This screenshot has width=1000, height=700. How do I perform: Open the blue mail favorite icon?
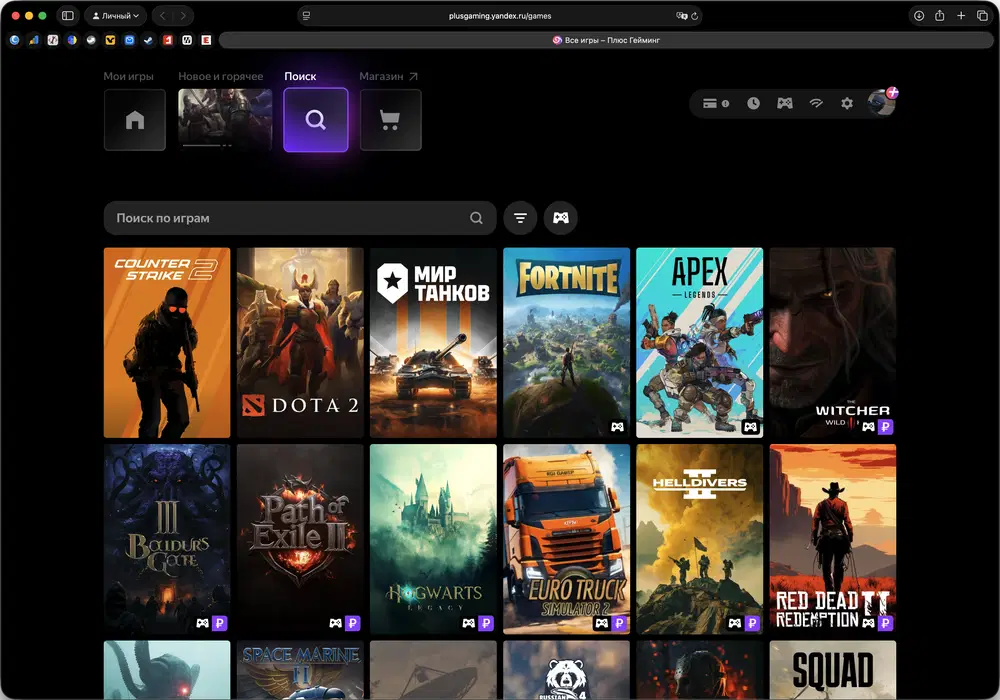tap(129, 40)
